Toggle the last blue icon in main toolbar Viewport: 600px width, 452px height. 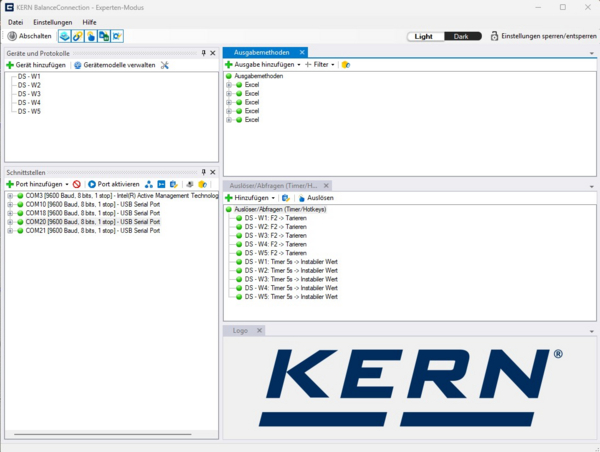(117, 36)
